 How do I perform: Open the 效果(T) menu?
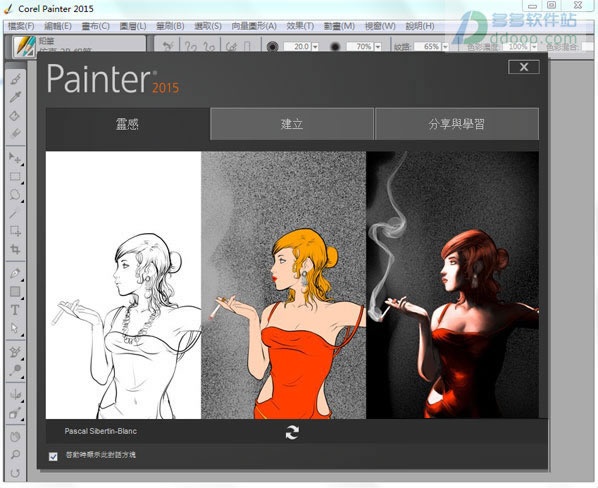pyautogui.click(x=300, y=26)
